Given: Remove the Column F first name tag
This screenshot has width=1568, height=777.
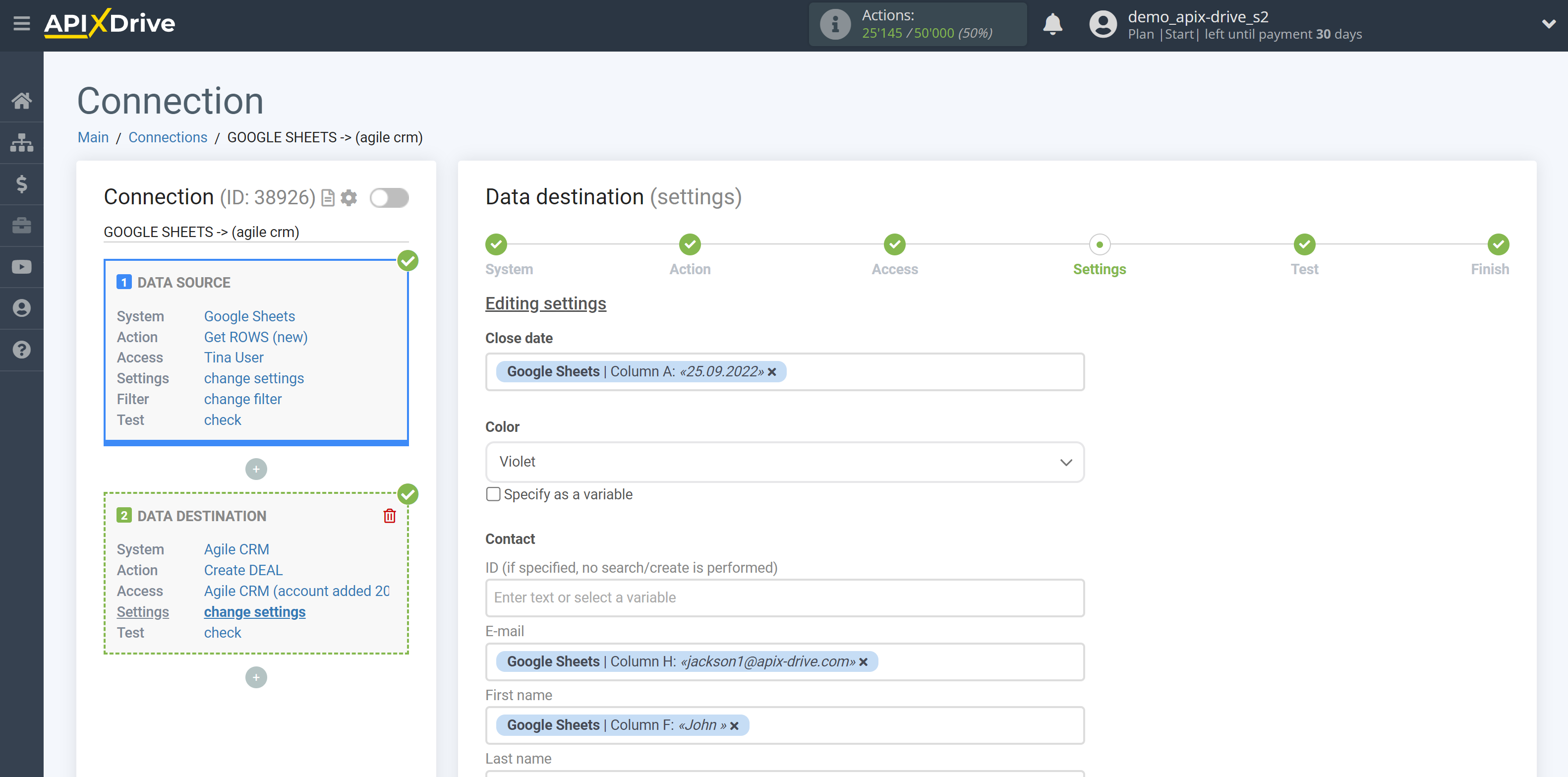Looking at the screenshot, I should (734, 726).
